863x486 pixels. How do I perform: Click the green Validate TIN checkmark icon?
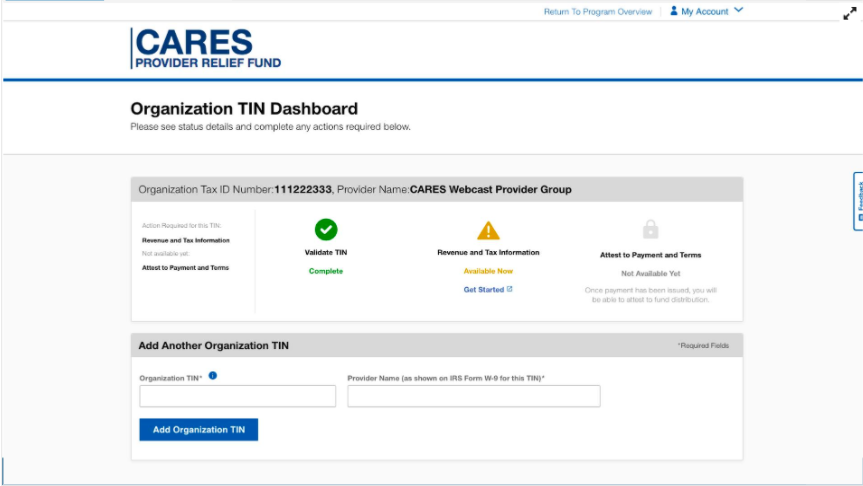(x=326, y=230)
